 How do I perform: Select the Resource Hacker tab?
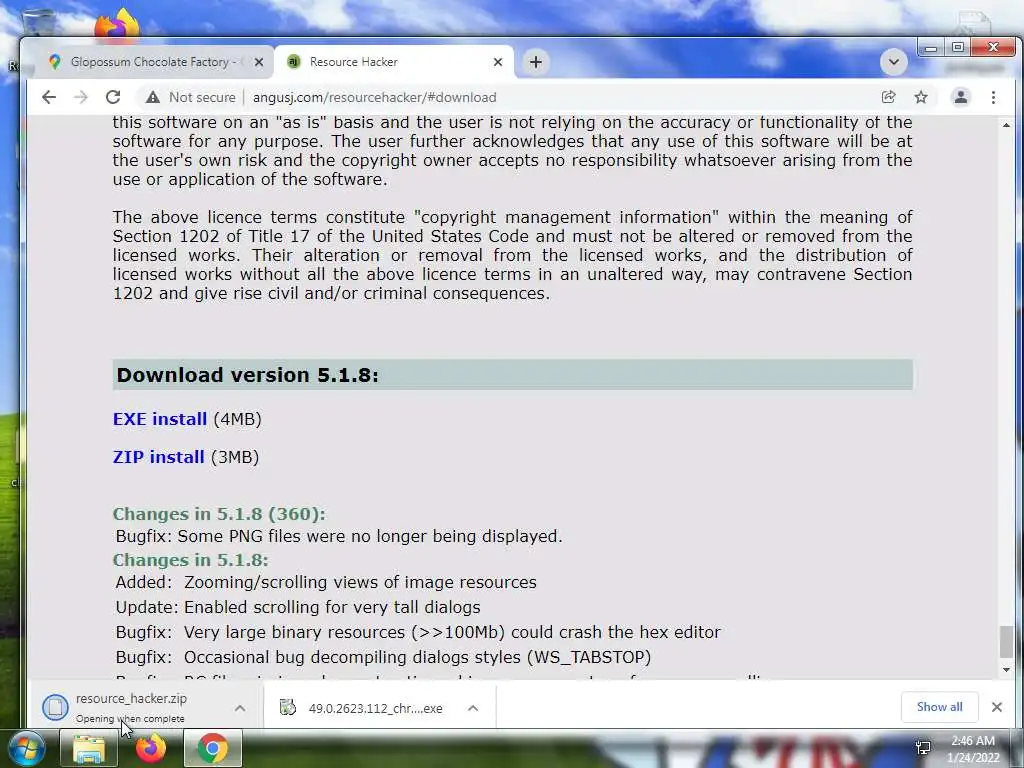(x=393, y=62)
